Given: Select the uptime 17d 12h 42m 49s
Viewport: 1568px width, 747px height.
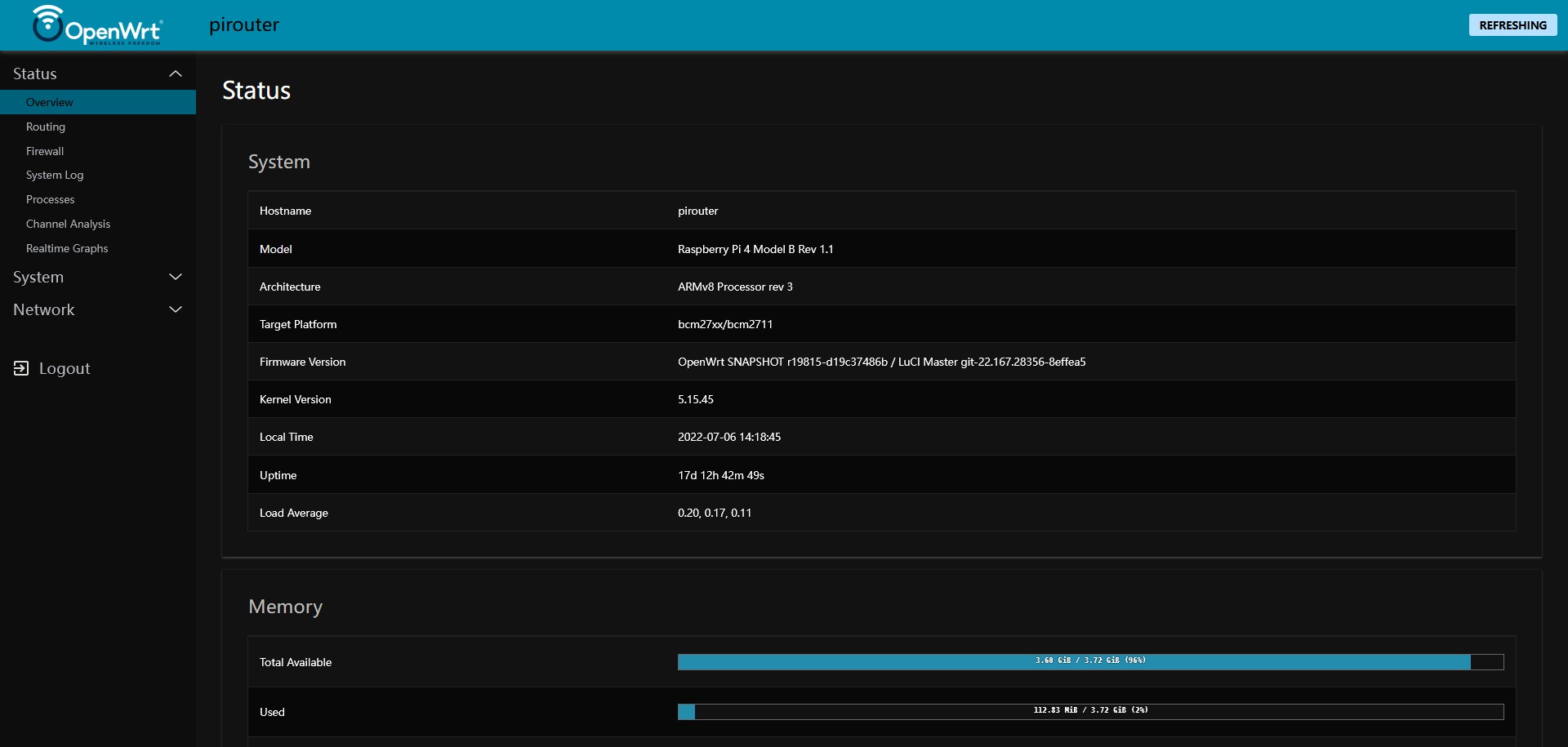Looking at the screenshot, I should click(721, 475).
